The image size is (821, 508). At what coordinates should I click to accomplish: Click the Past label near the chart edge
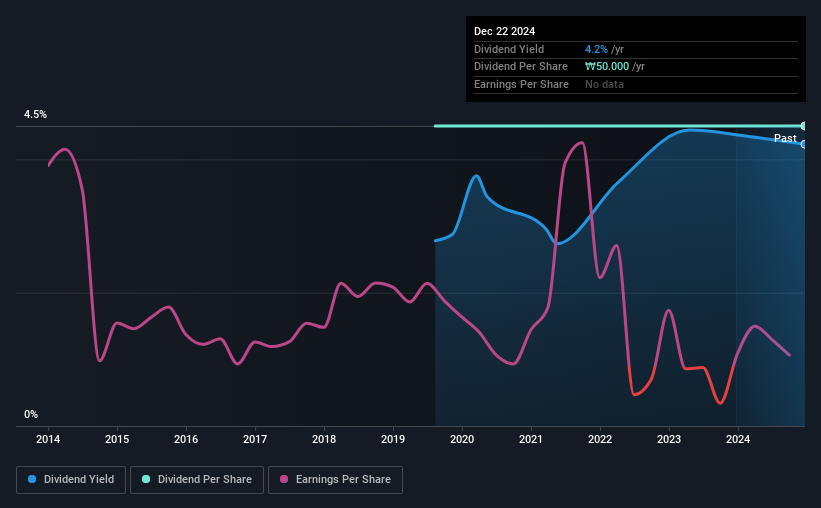pyautogui.click(x=785, y=138)
